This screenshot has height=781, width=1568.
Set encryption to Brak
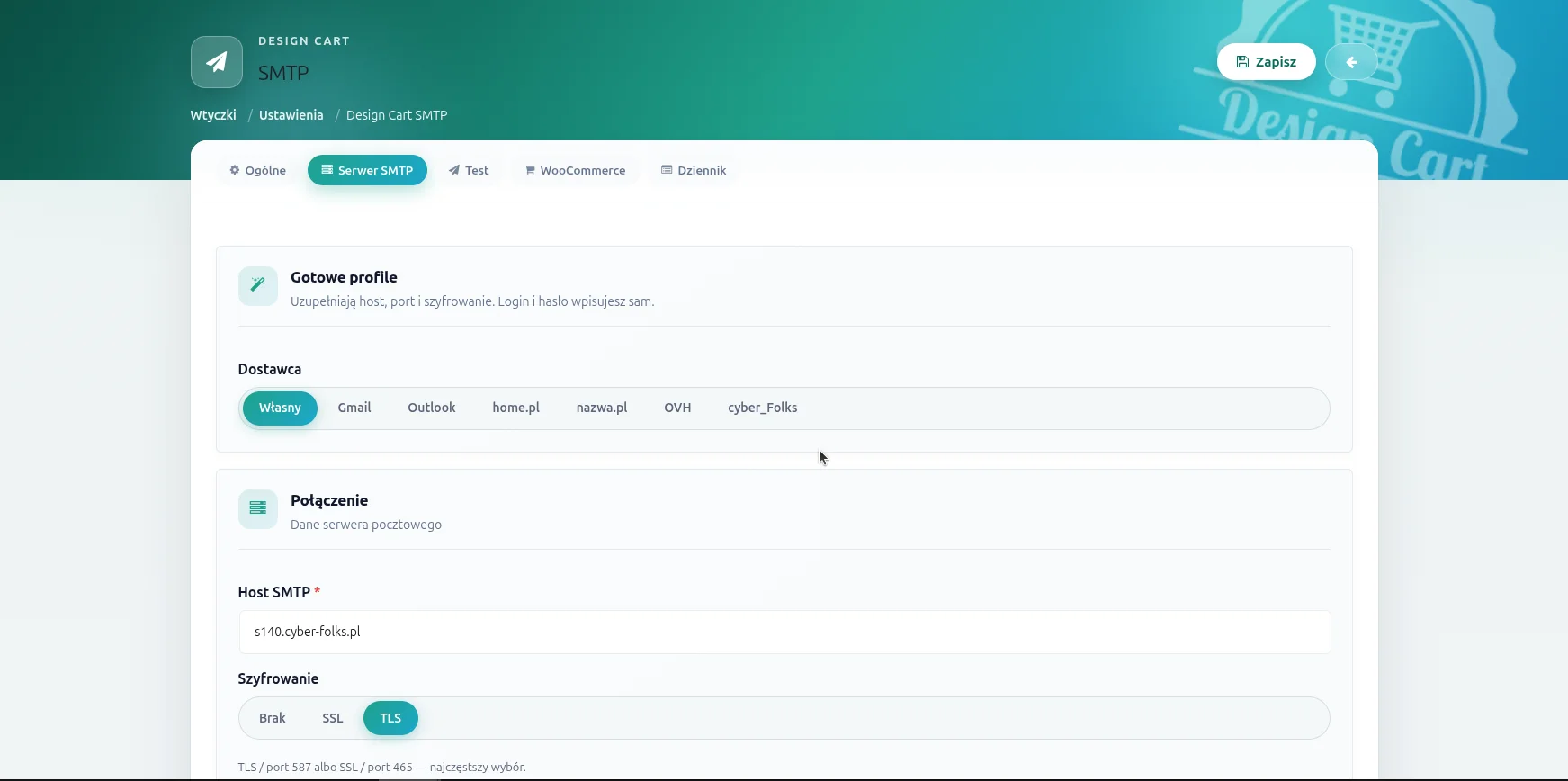pos(273,718)
